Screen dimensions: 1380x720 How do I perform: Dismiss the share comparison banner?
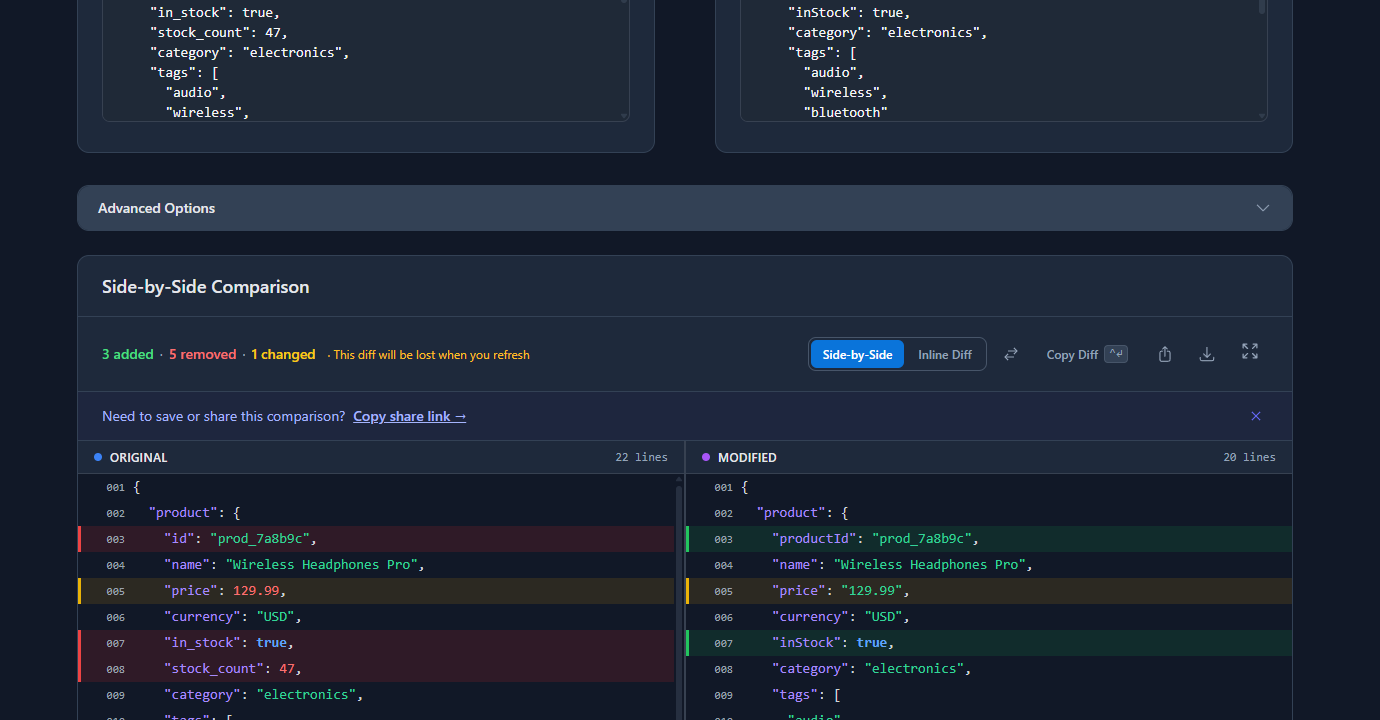click(1256, 416)
